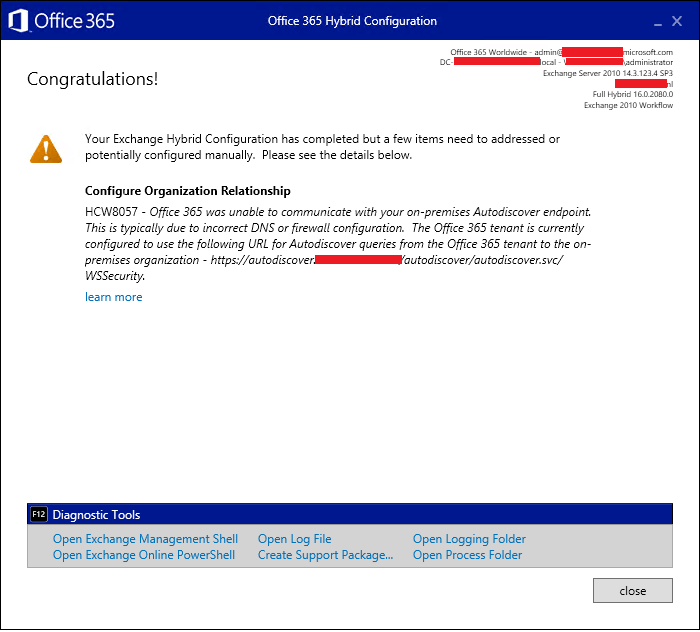Click the Exchange Server 2010 version text

coord(607,73)
